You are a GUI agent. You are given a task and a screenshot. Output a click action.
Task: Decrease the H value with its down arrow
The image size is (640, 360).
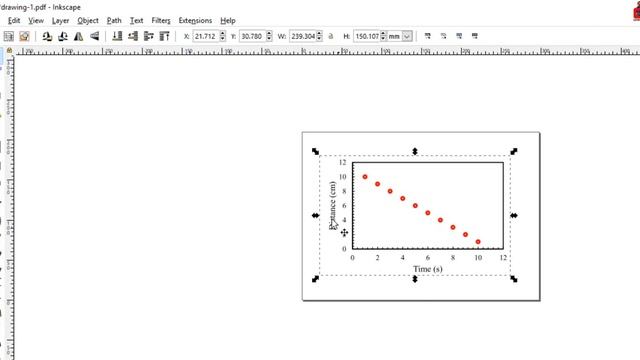[x=383, y=39]
